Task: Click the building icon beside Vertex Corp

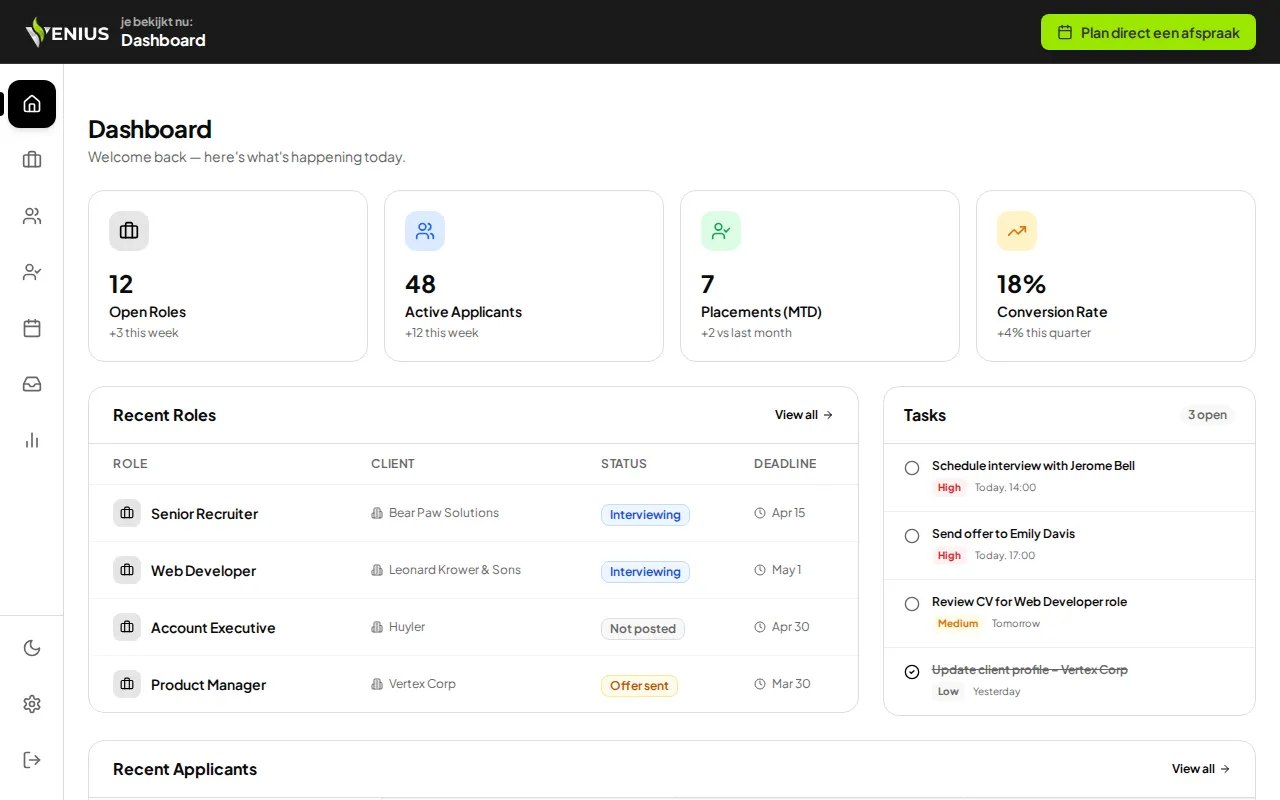Action: (x=377, y=684)
